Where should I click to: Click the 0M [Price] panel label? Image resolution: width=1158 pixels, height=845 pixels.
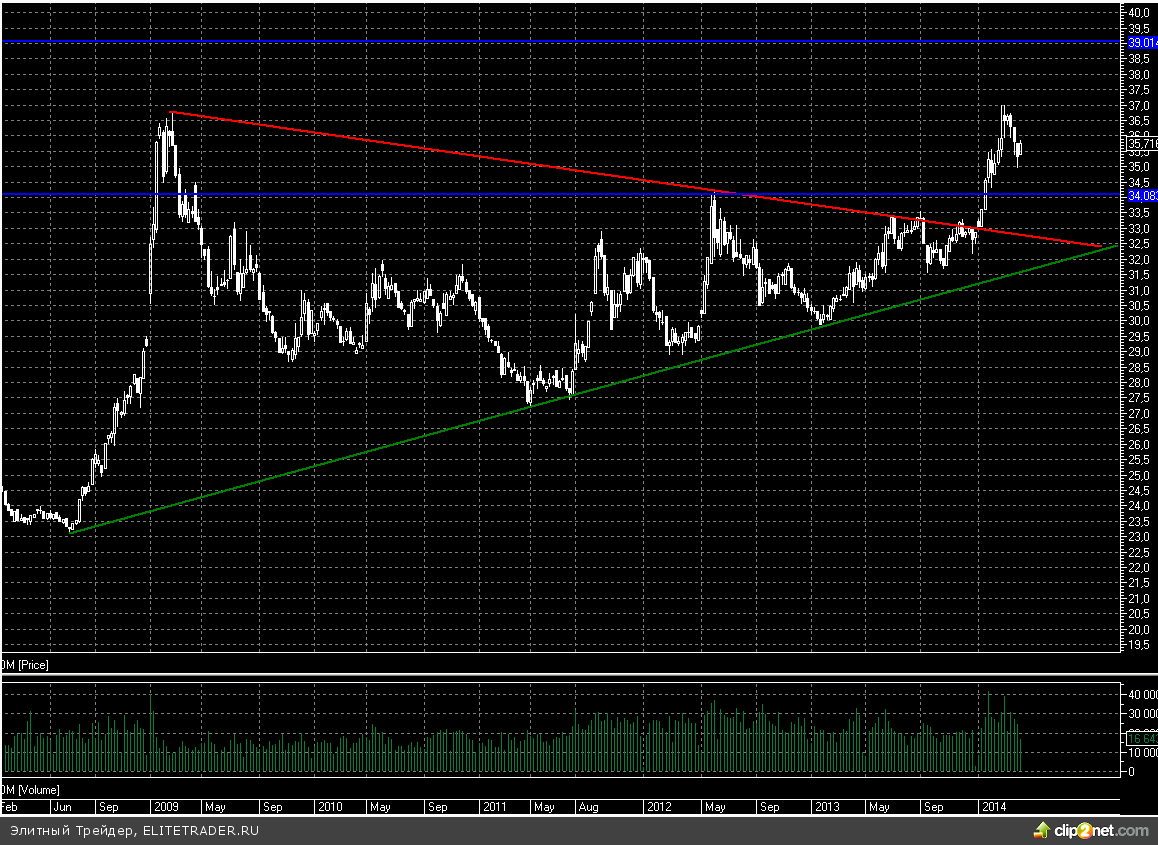point(25,665)
